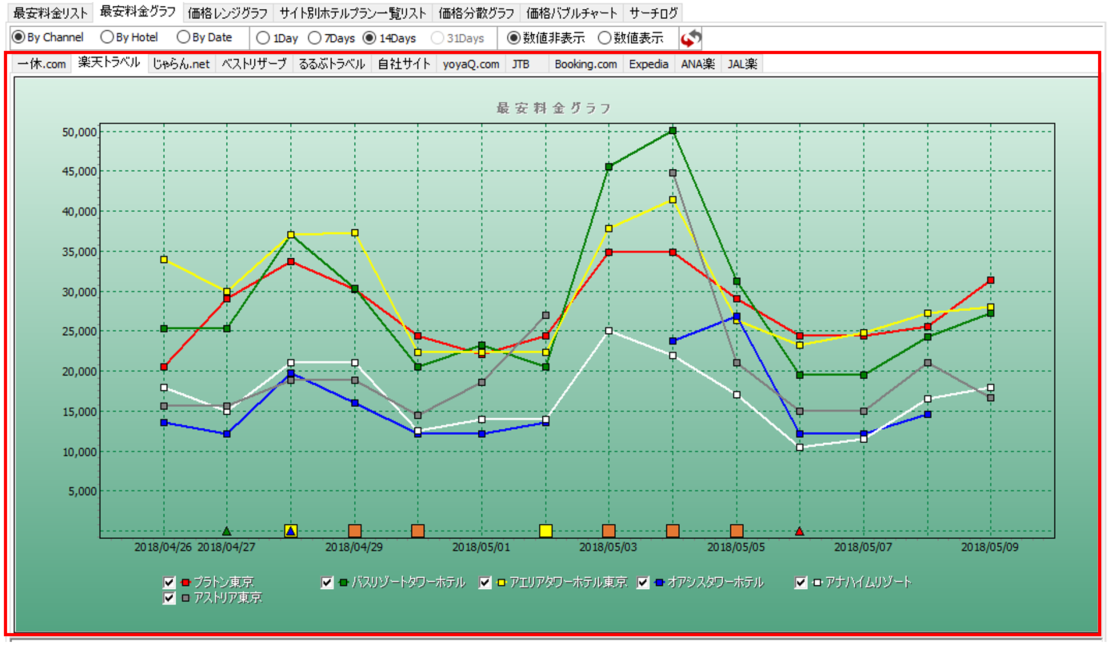Open the じゃらん.net channel tab
This screenshot has width=1110, height=649.
pyautogui.click(x=181, y=64)
